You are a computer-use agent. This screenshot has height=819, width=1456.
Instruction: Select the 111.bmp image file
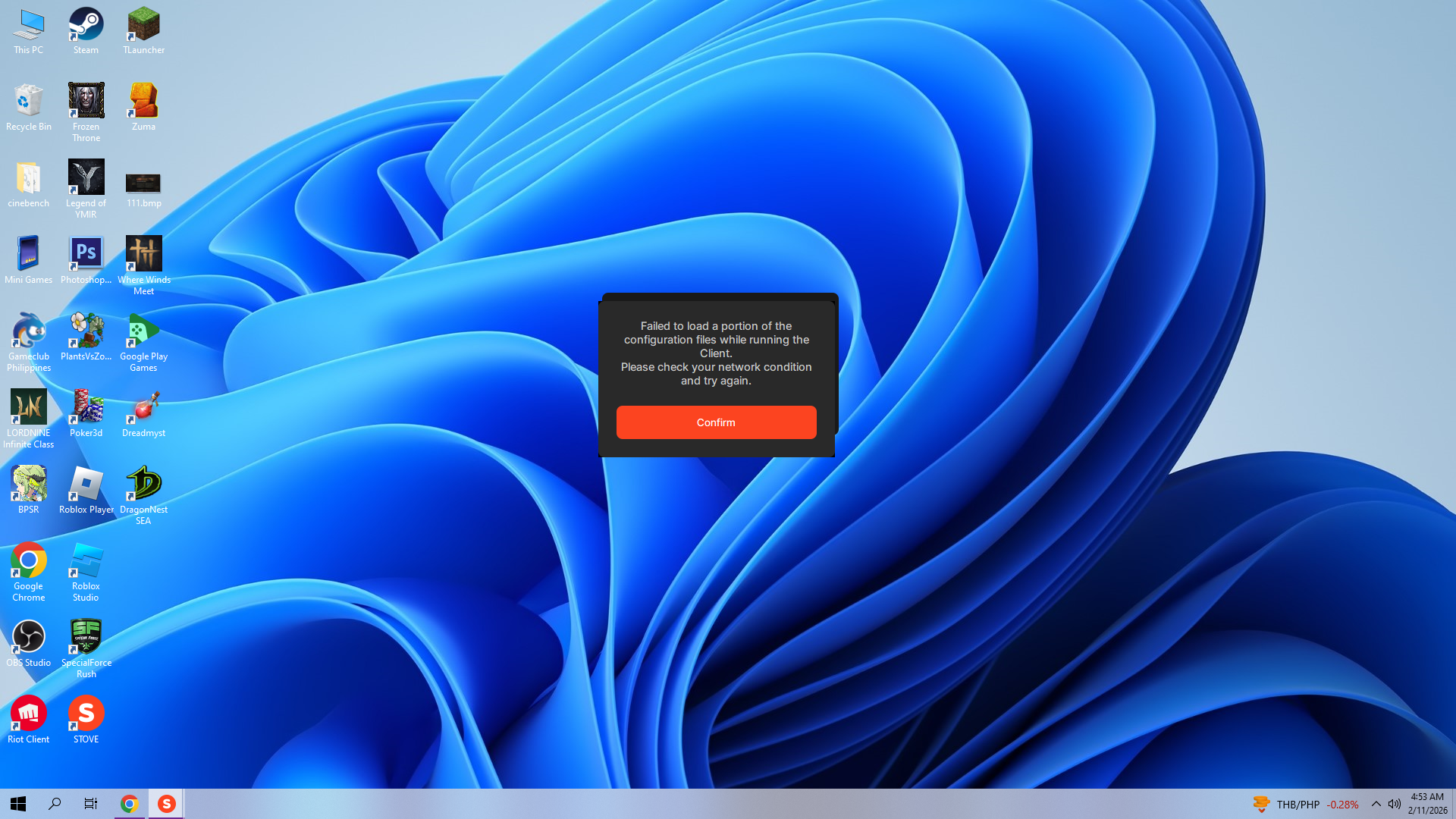(143, 184)
